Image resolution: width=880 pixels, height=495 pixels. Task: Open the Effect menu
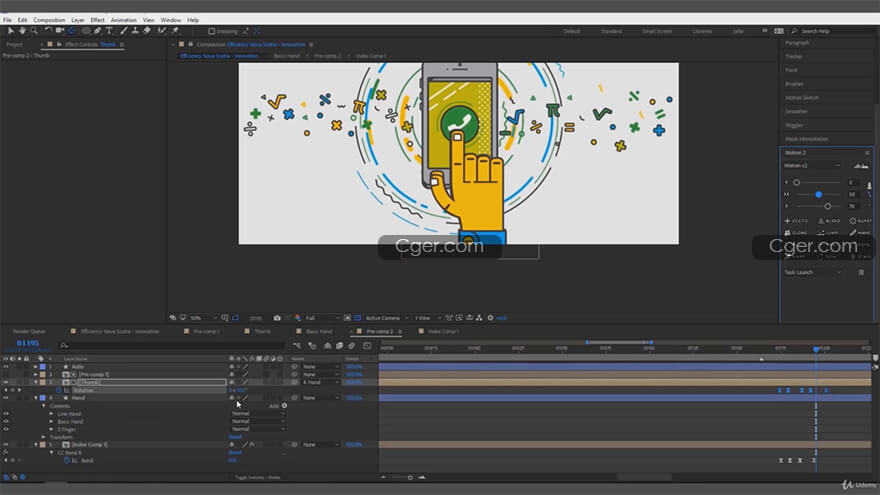[x=98, y=20]
